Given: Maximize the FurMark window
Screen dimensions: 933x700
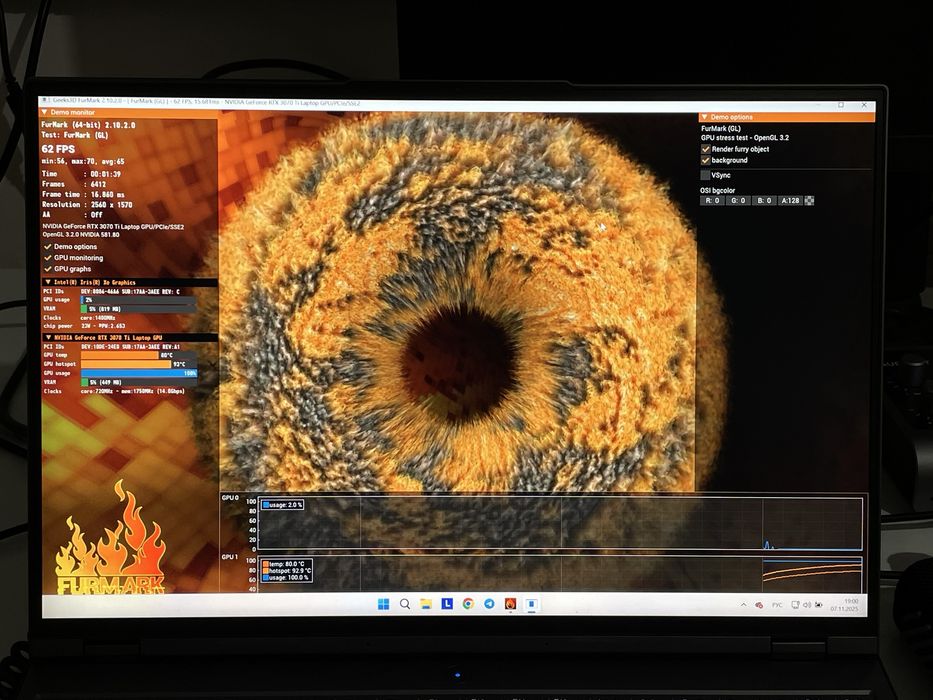Looking at the screenshot, I should pyautogui.click(x=841, y=105).
